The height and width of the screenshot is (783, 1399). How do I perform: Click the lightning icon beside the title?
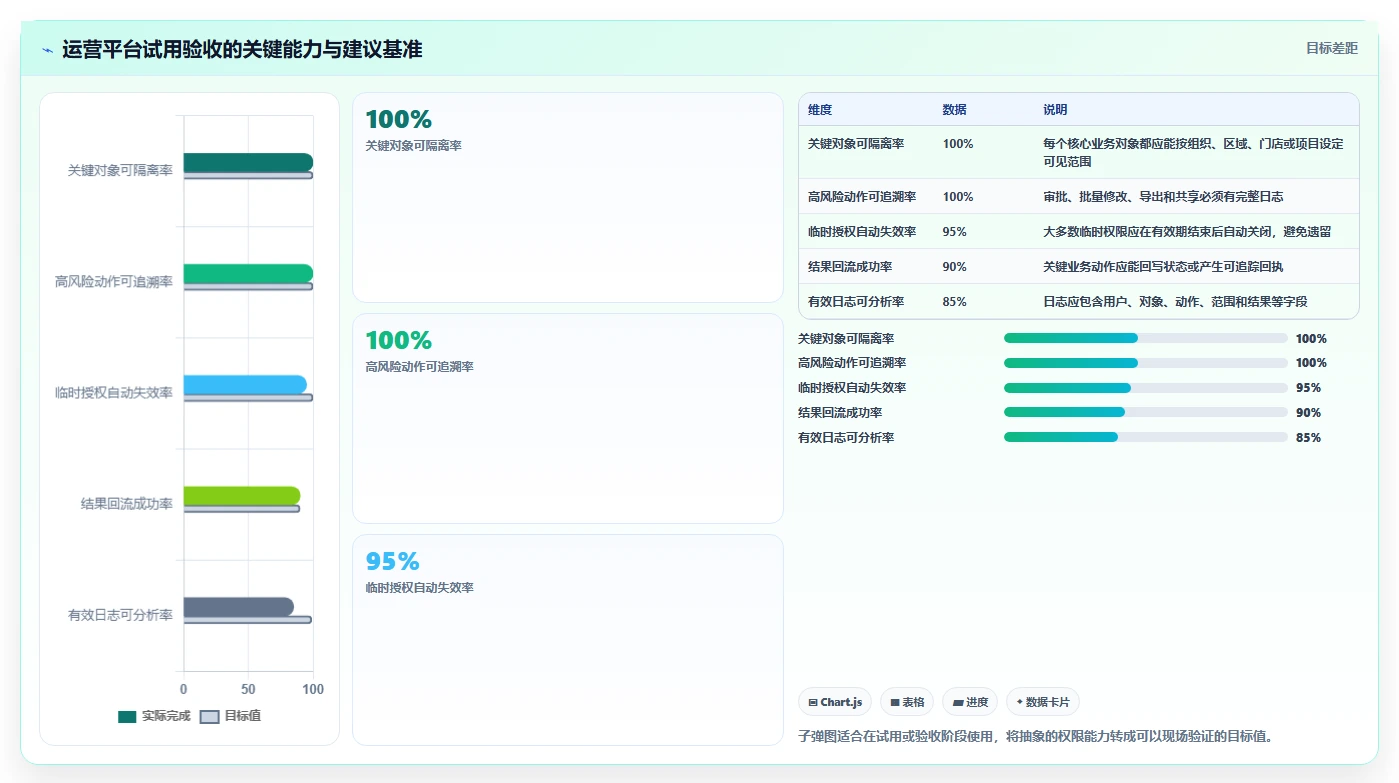coord(47,50)
